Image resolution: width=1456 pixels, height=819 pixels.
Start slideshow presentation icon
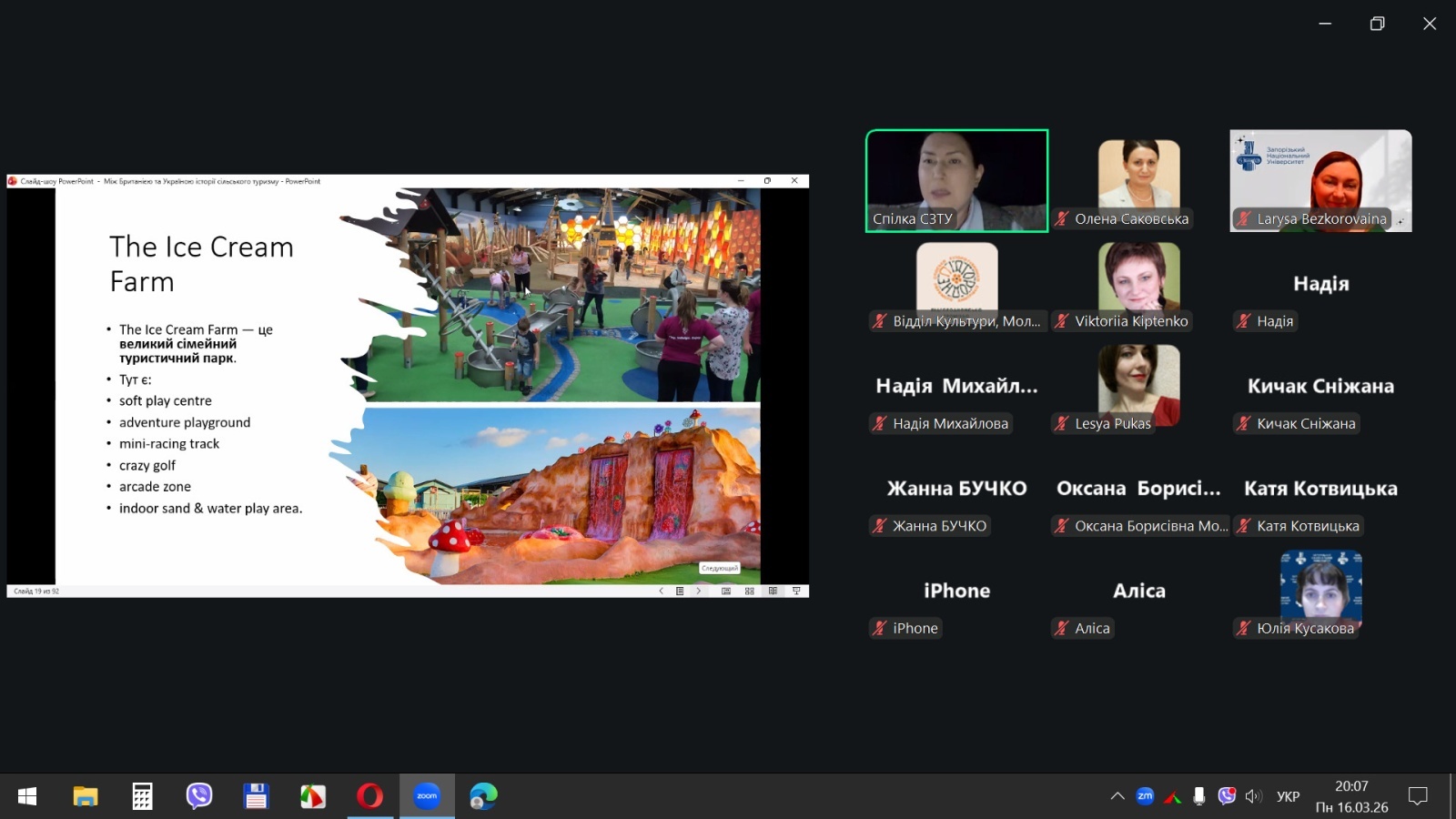pos(796,591)
